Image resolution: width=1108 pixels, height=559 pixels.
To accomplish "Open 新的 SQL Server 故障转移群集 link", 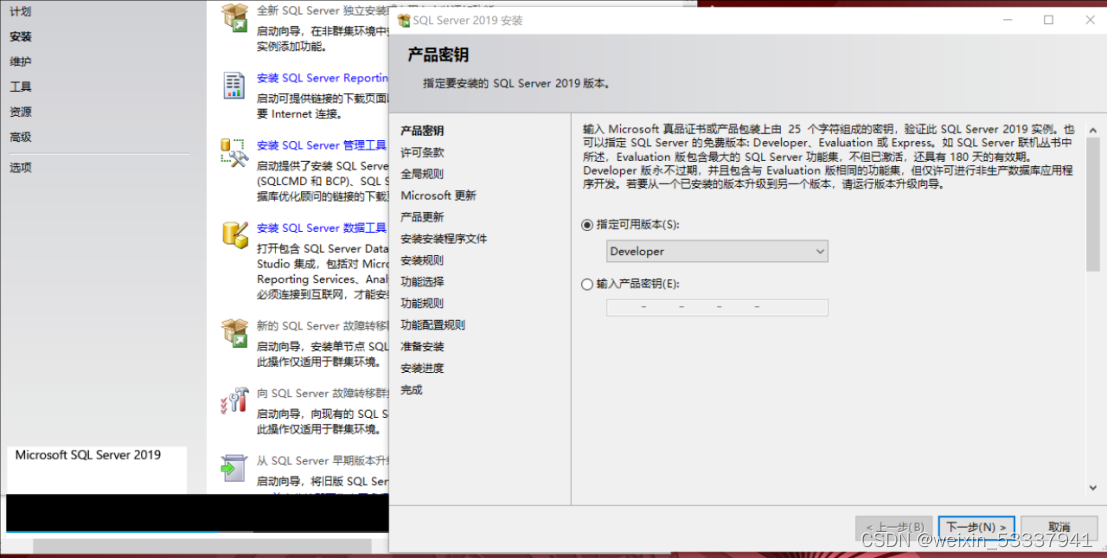I will pos(323,326).
